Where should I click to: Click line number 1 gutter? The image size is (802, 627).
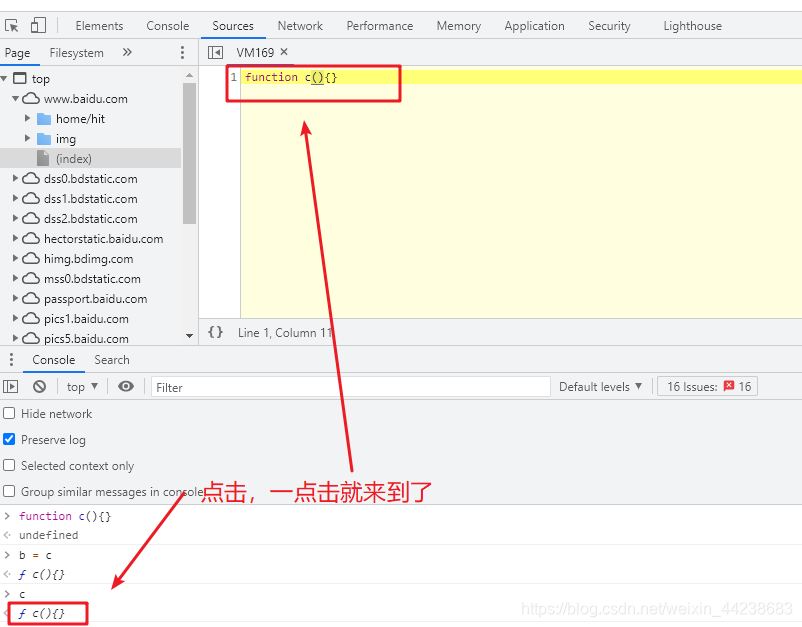pyautogui.click(x=234, y=77)
